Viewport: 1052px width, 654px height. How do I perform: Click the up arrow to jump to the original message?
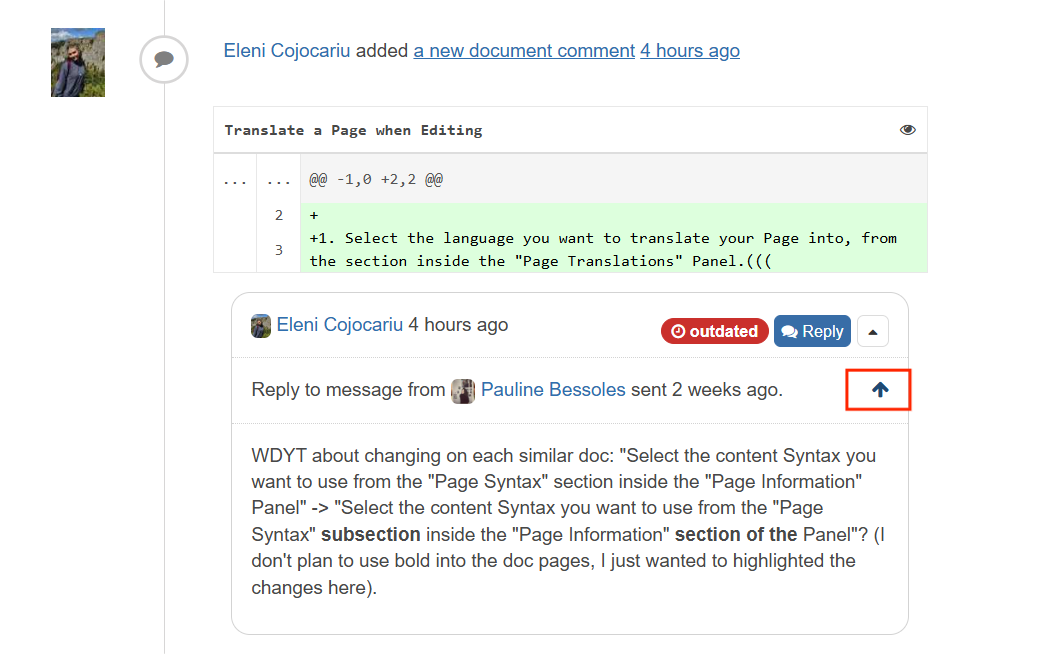[880, 390]
